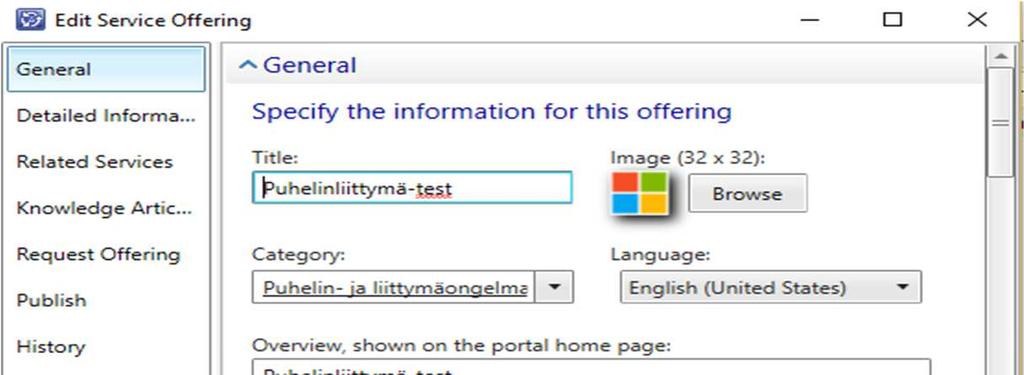
Task: Click the vertical scrollbar thumb
Action: point(1000,122)
